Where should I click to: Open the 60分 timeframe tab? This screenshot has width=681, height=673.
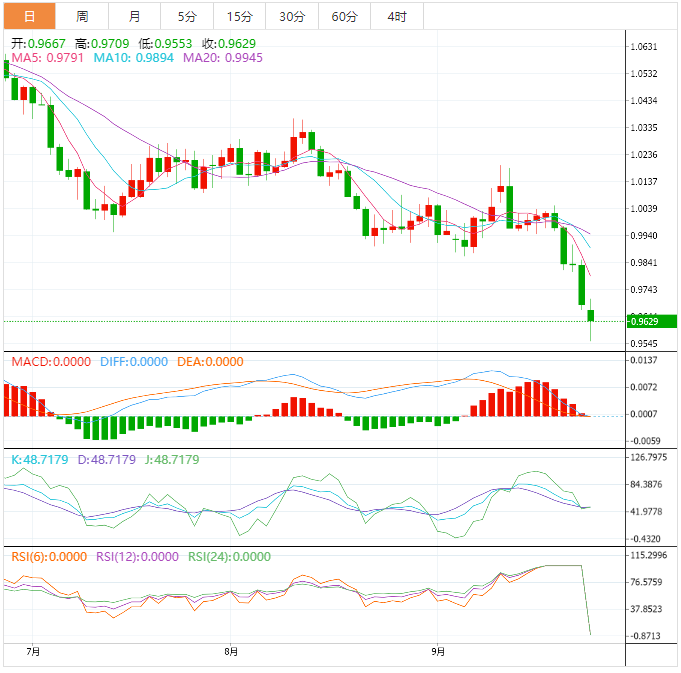pyautogui.click(x=344, y=16)
